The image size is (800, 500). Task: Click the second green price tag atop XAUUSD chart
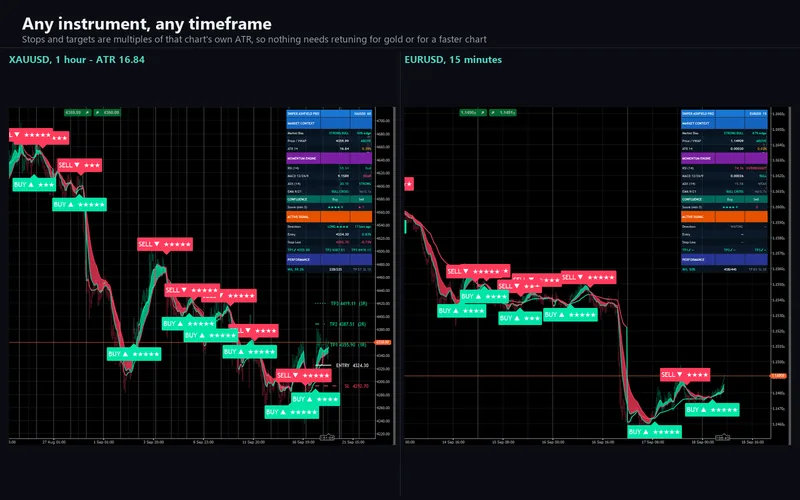[107, 112]
